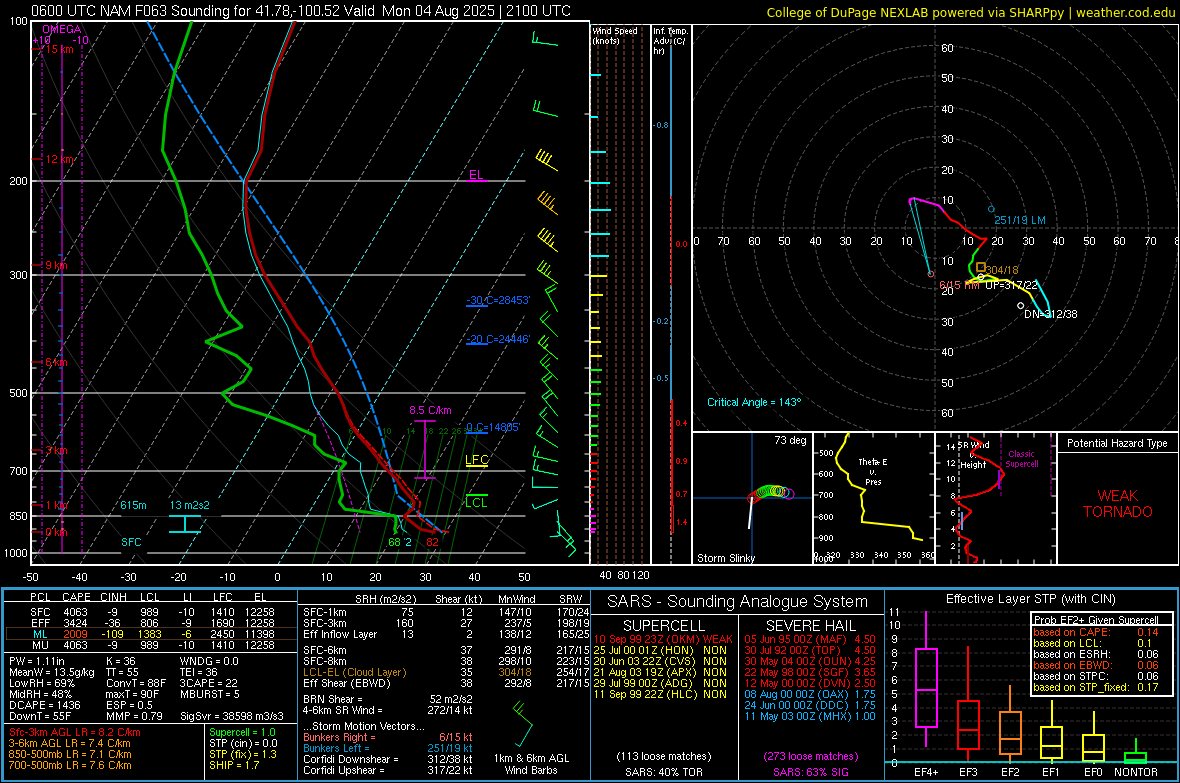1180x783 pixels.
Task: Click '1km & 6km AGL Wind Barbs' caption
Action: pos(531,764)
